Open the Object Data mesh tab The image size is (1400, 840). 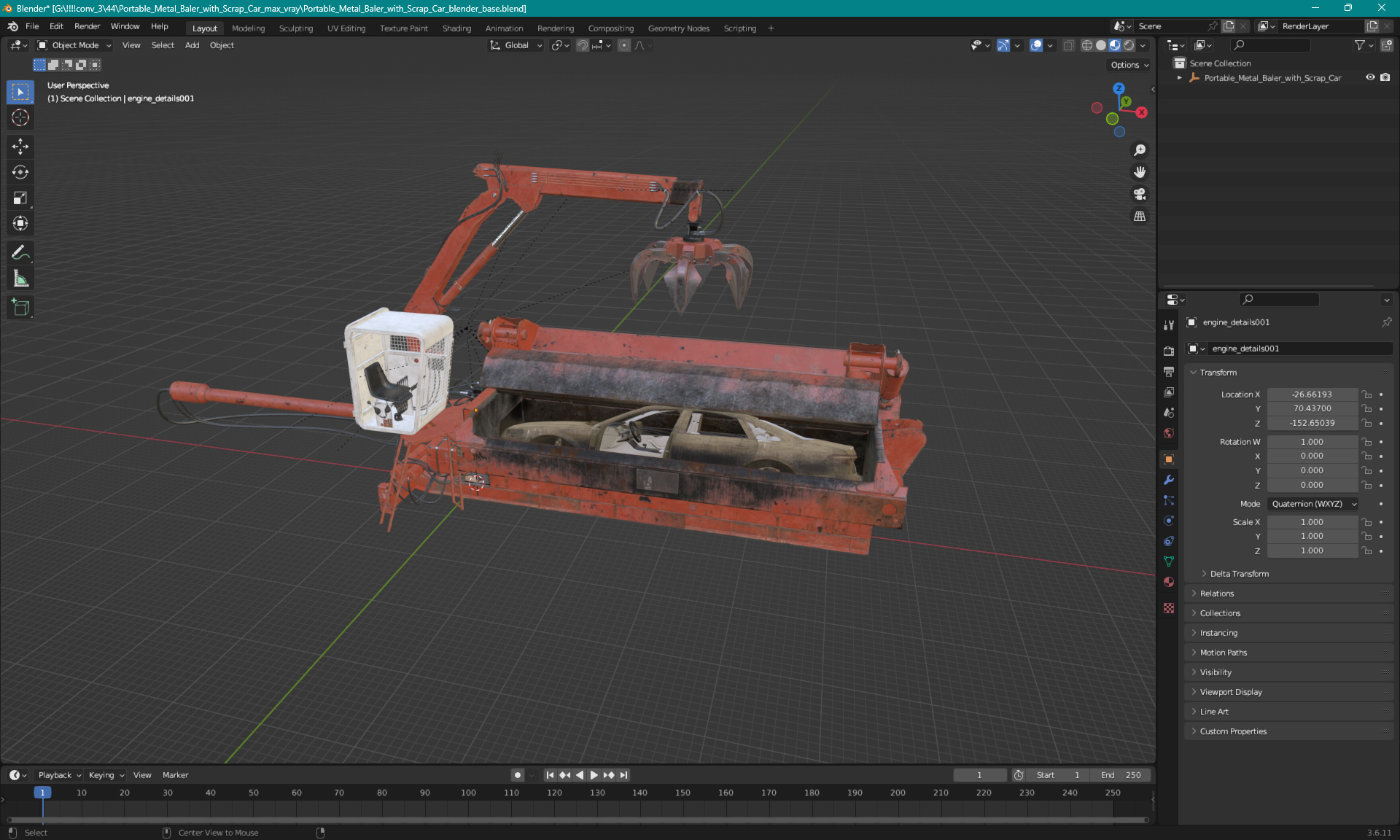click(x=1169, y=561)
